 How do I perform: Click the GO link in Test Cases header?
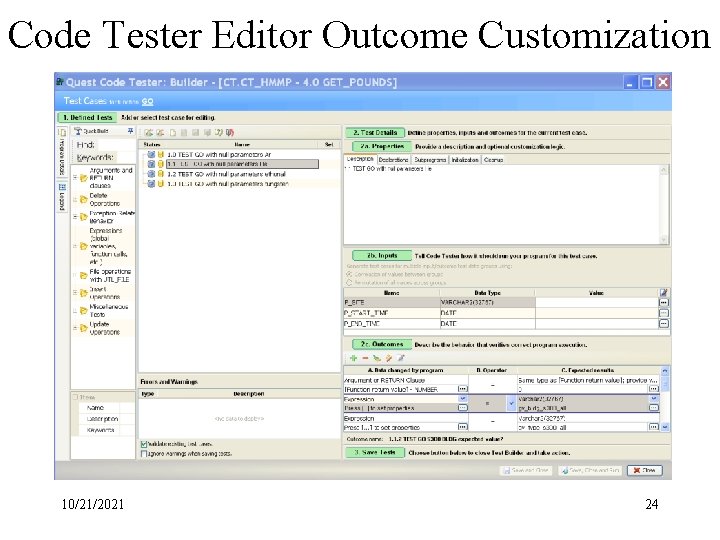[147, 101]
